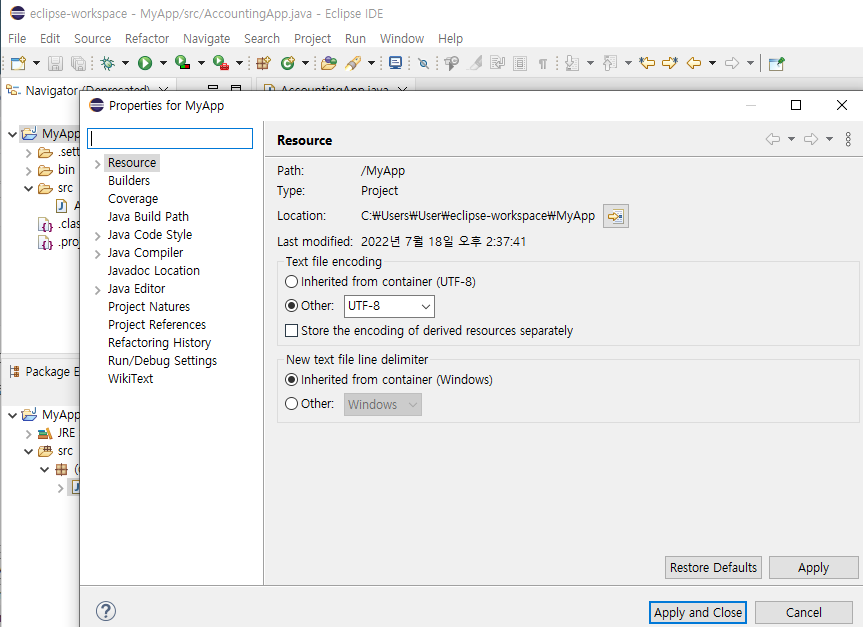Open the Windows line delimiter dropdown
863x627 pixels.
pos(383,405)
